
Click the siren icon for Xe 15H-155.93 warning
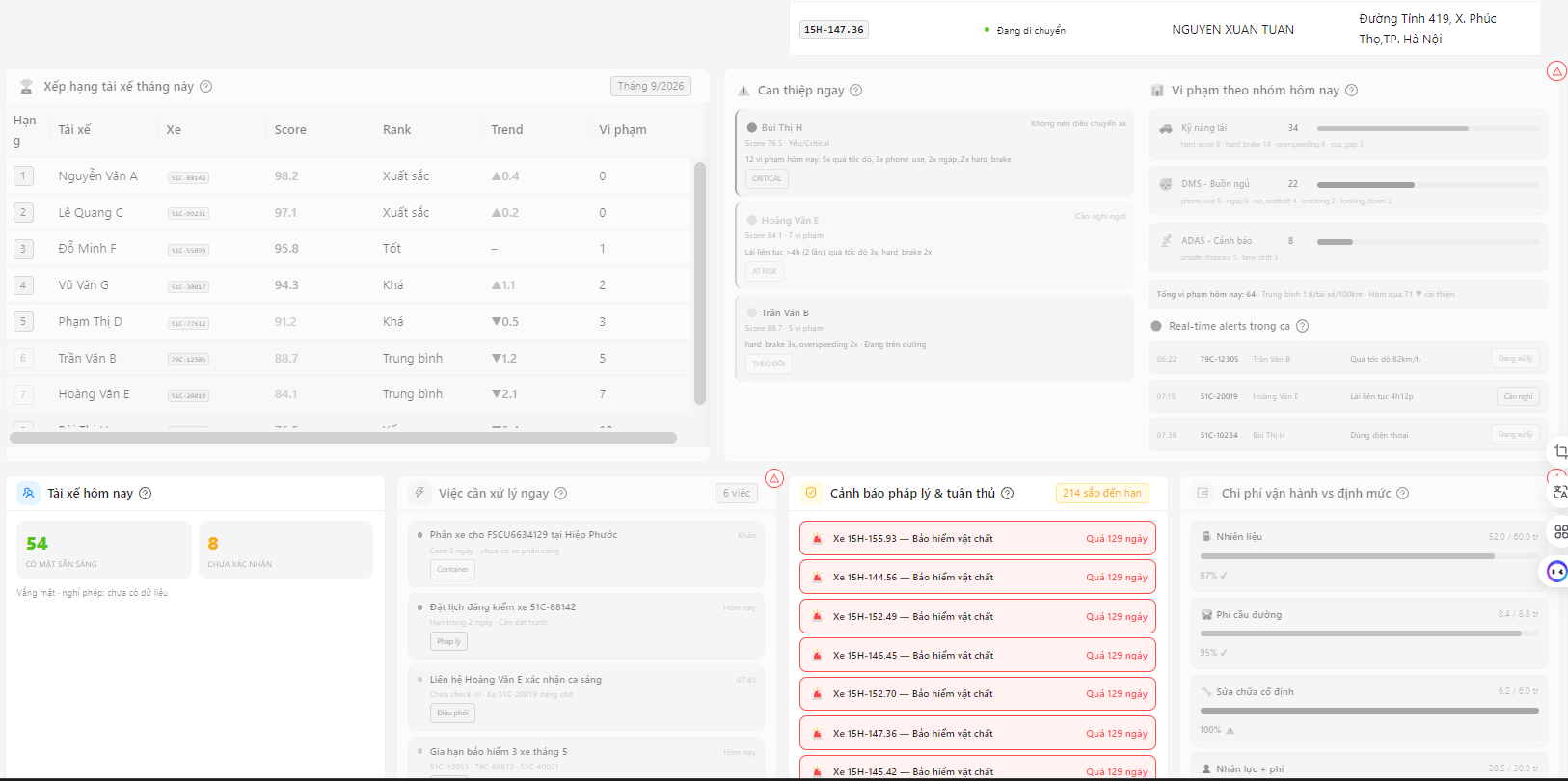pos(817,539)
